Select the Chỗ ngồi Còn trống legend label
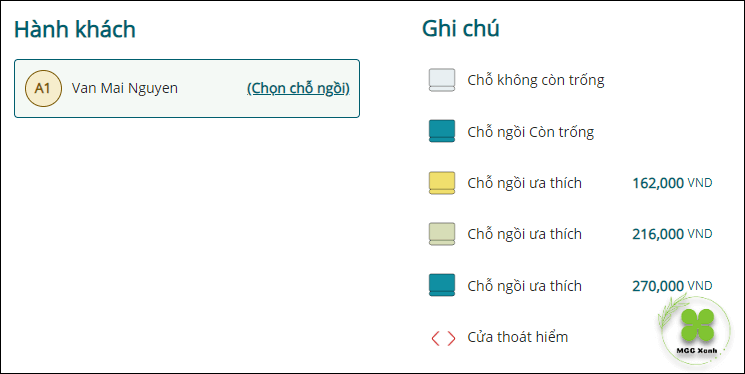This screenshot has height=374, width=745. [x=531, y=132]
